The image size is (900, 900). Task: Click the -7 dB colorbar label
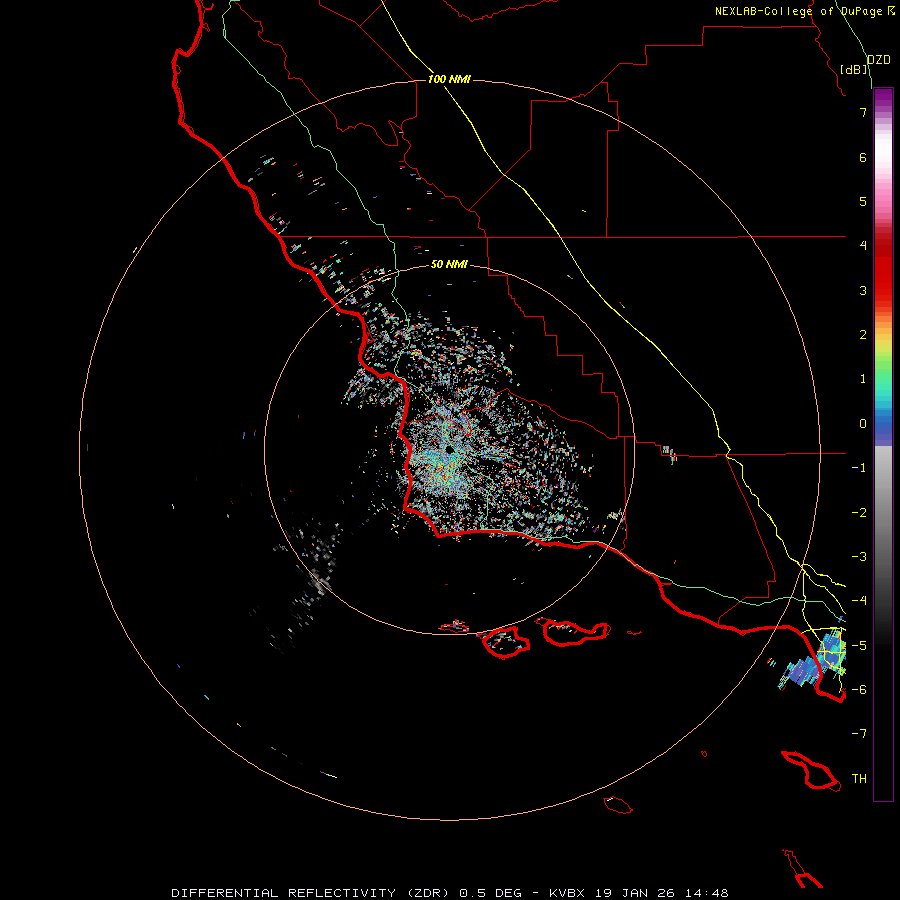pyautogui.click(x=859, y=734)
